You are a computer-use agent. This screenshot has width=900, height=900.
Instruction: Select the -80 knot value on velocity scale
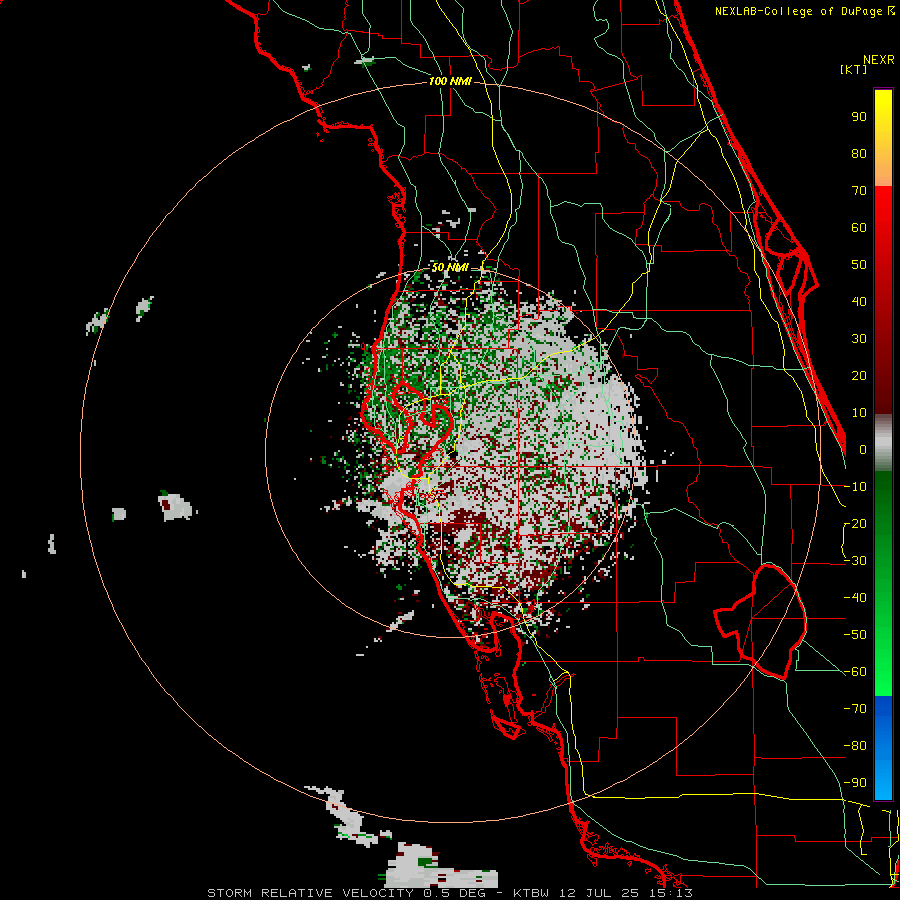[855, 746]
